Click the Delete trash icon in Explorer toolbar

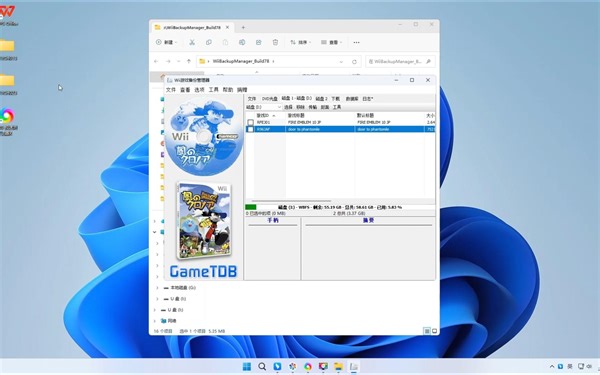point(275,42)
